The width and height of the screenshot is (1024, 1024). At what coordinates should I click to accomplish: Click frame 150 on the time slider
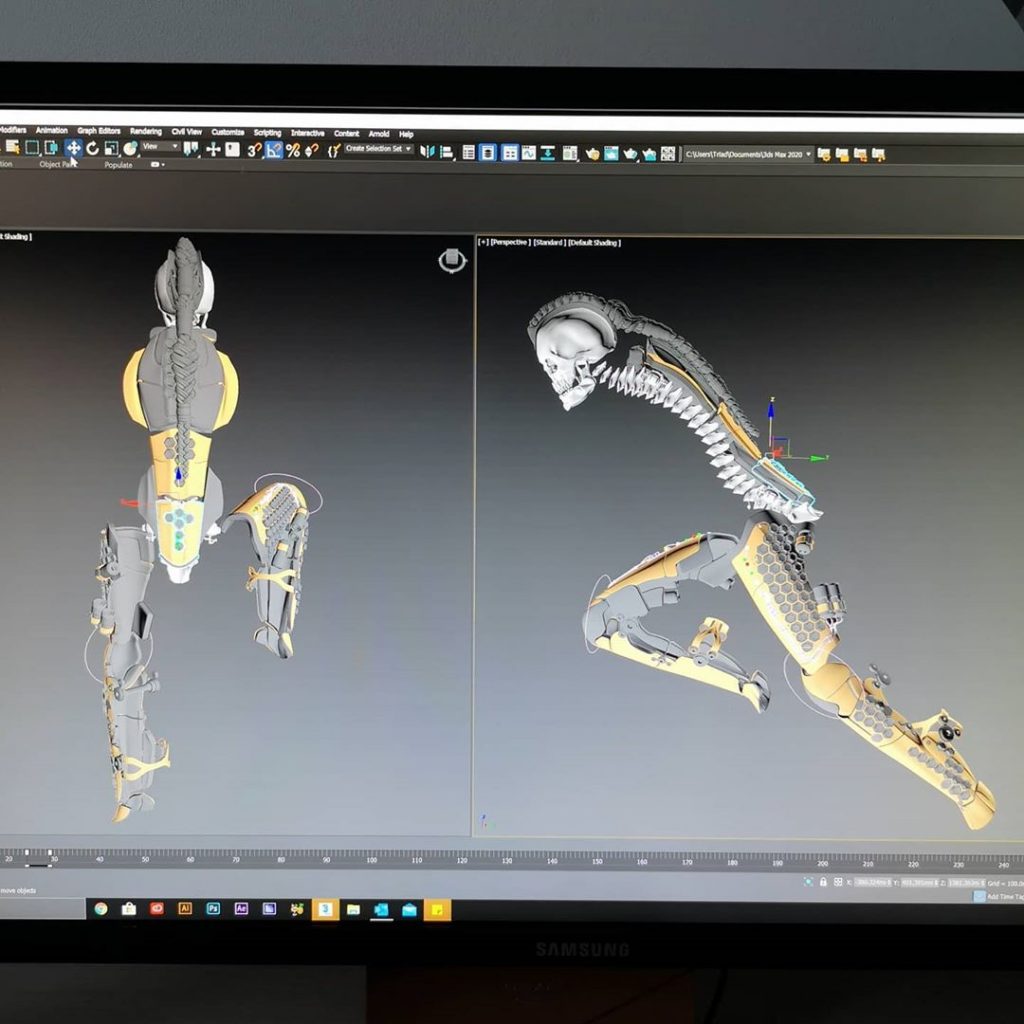tap(597, 861)
